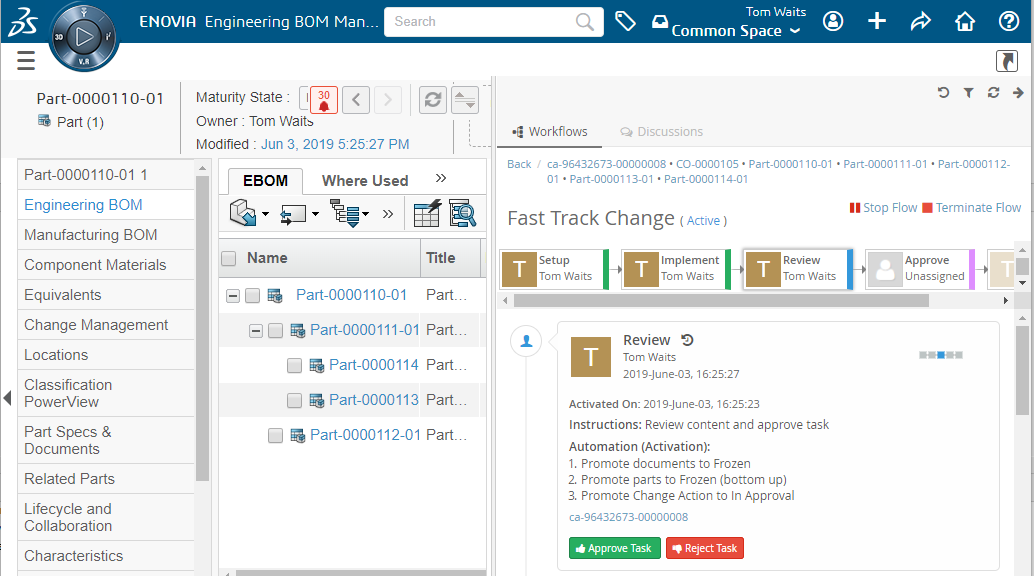Open the Common Space dropdown
The width and height of the screenshot is (1034, 576).
tap(736, 31)
